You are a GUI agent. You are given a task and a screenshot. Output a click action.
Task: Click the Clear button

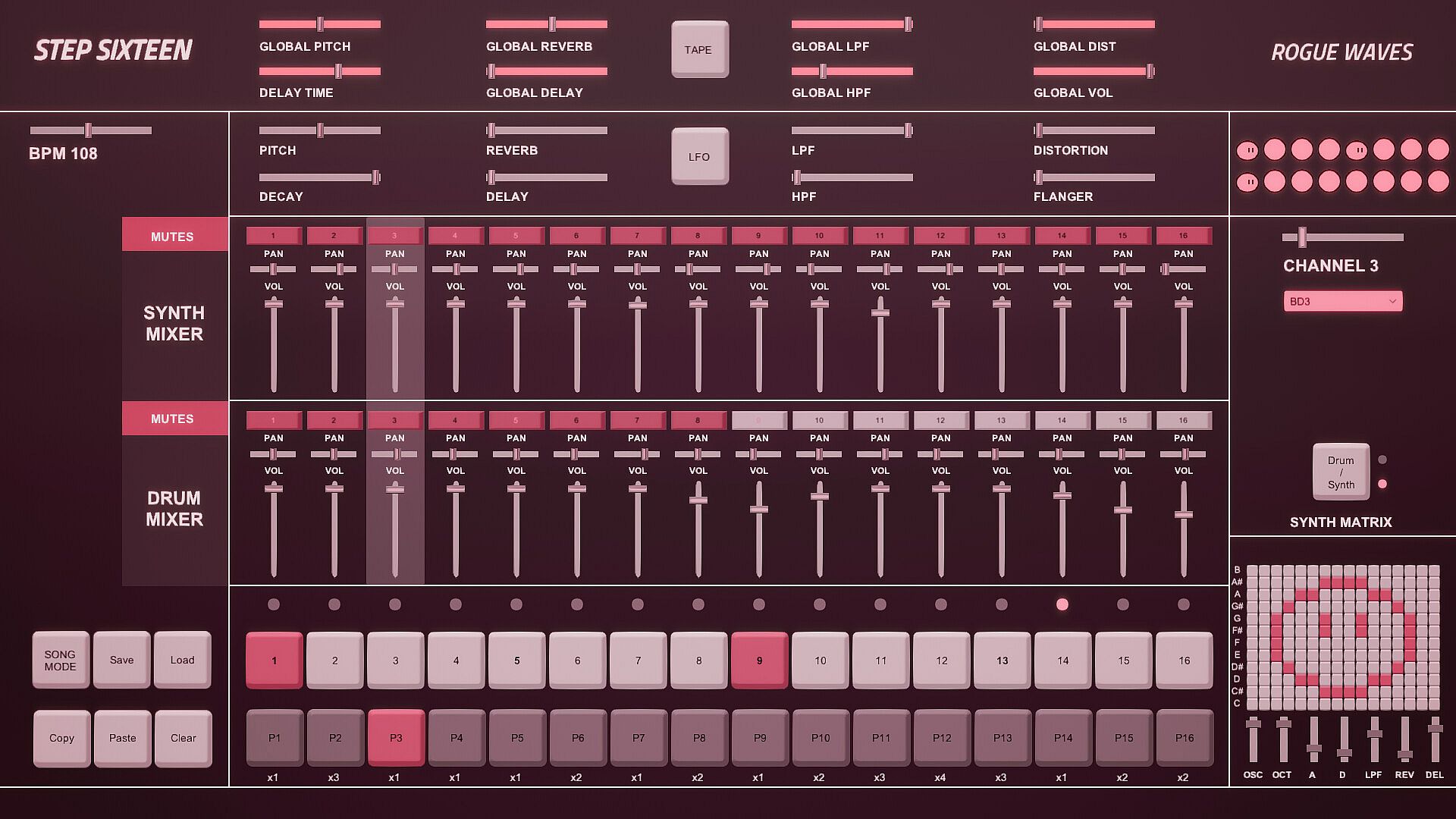pyautogui.click(x=183, y=738)
